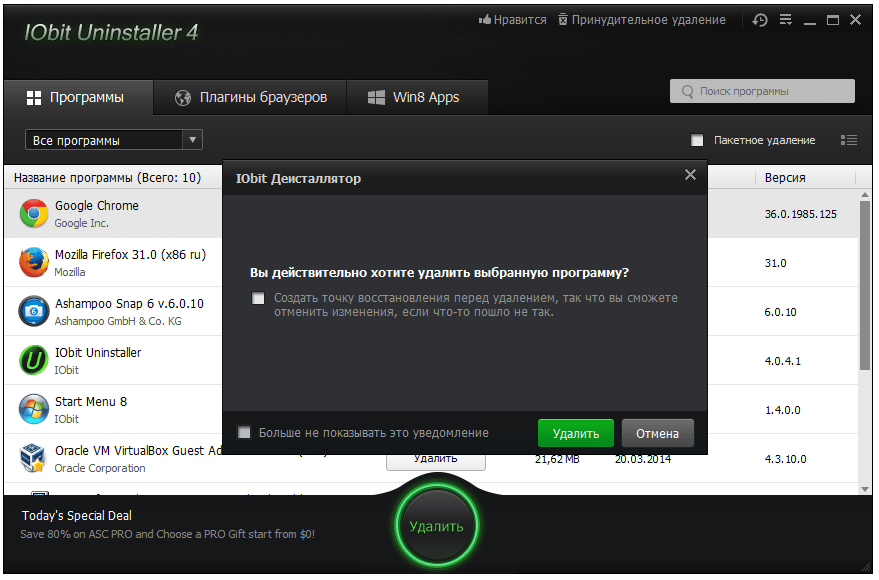Select the Google Chrome row name
The width and height of the screenshot is (879, 580).
point(96,206)
